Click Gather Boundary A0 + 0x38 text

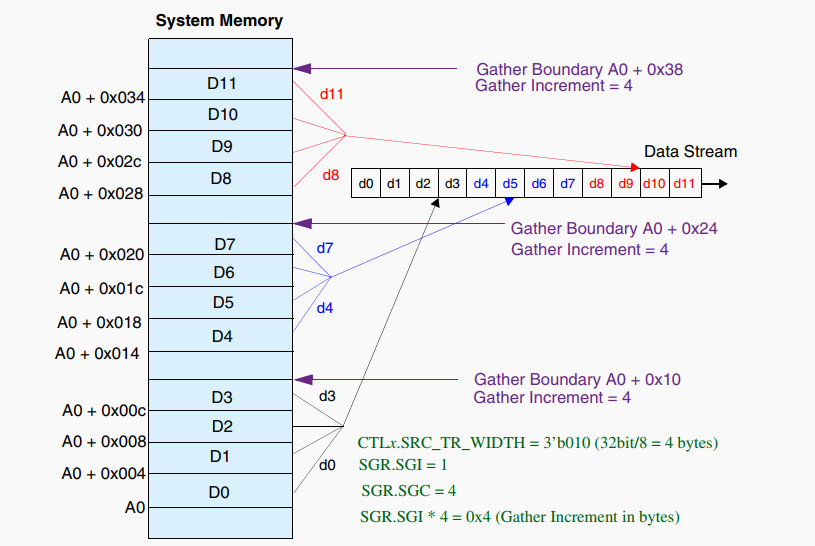[x=580, y=70]
